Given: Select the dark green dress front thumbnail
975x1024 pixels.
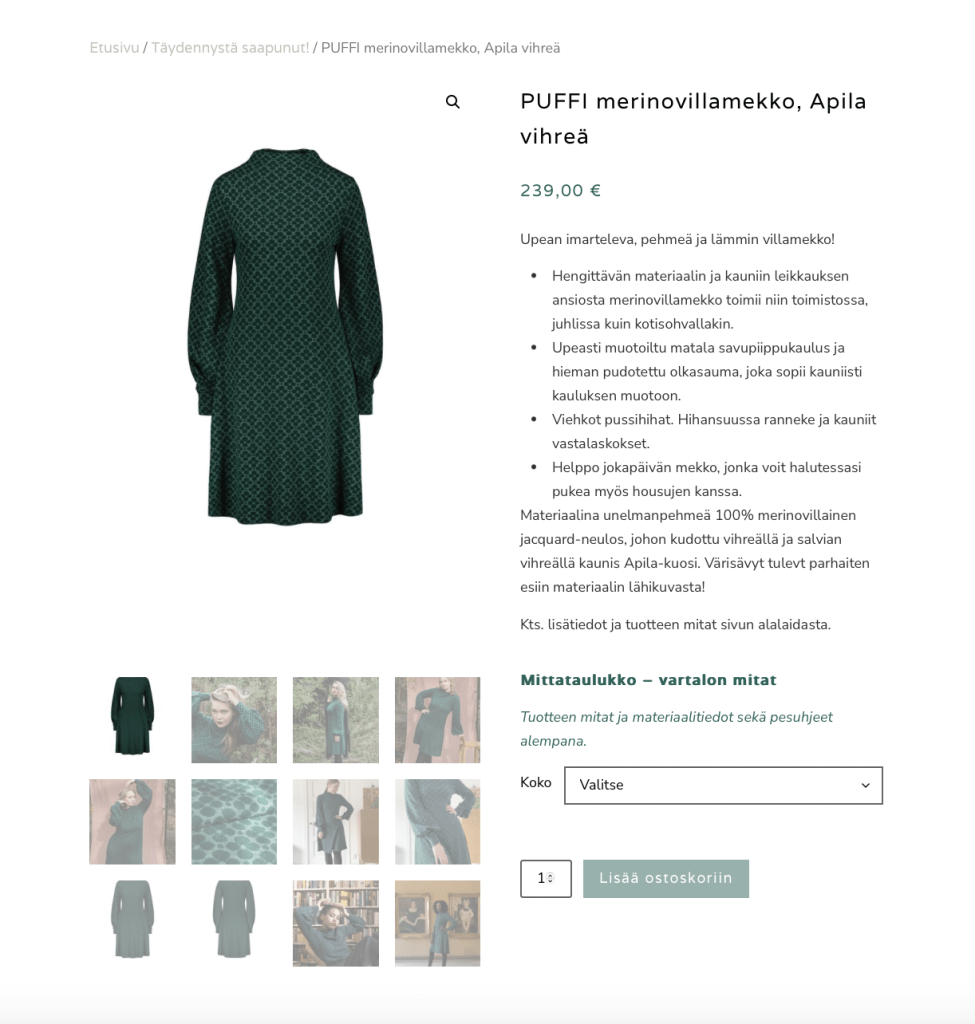Looking at the screenshot, I should [x=132, y=720].
